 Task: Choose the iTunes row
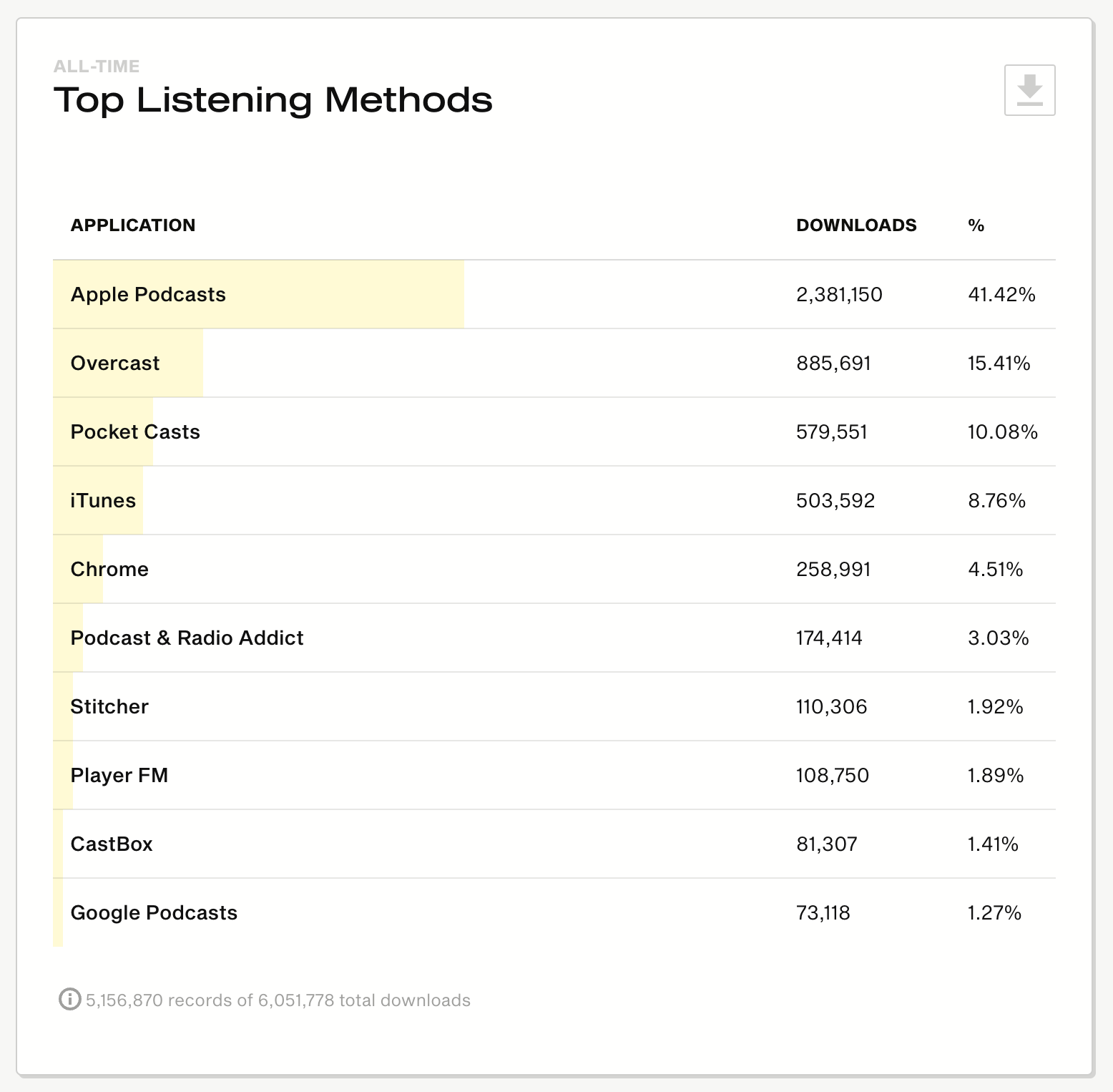coord(103,501)
